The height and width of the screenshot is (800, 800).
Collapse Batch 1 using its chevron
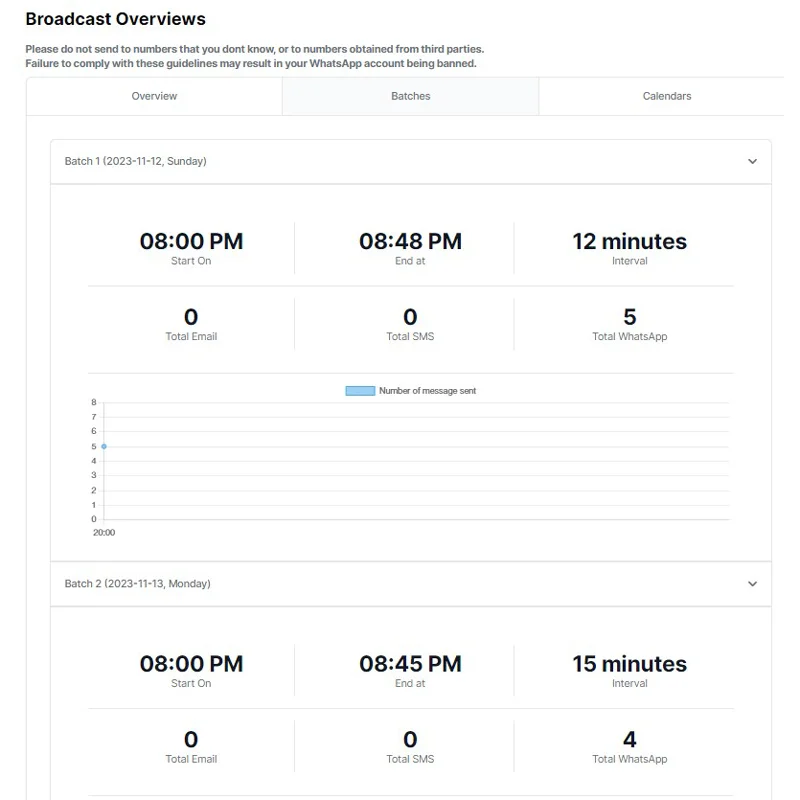coord(752,161)
